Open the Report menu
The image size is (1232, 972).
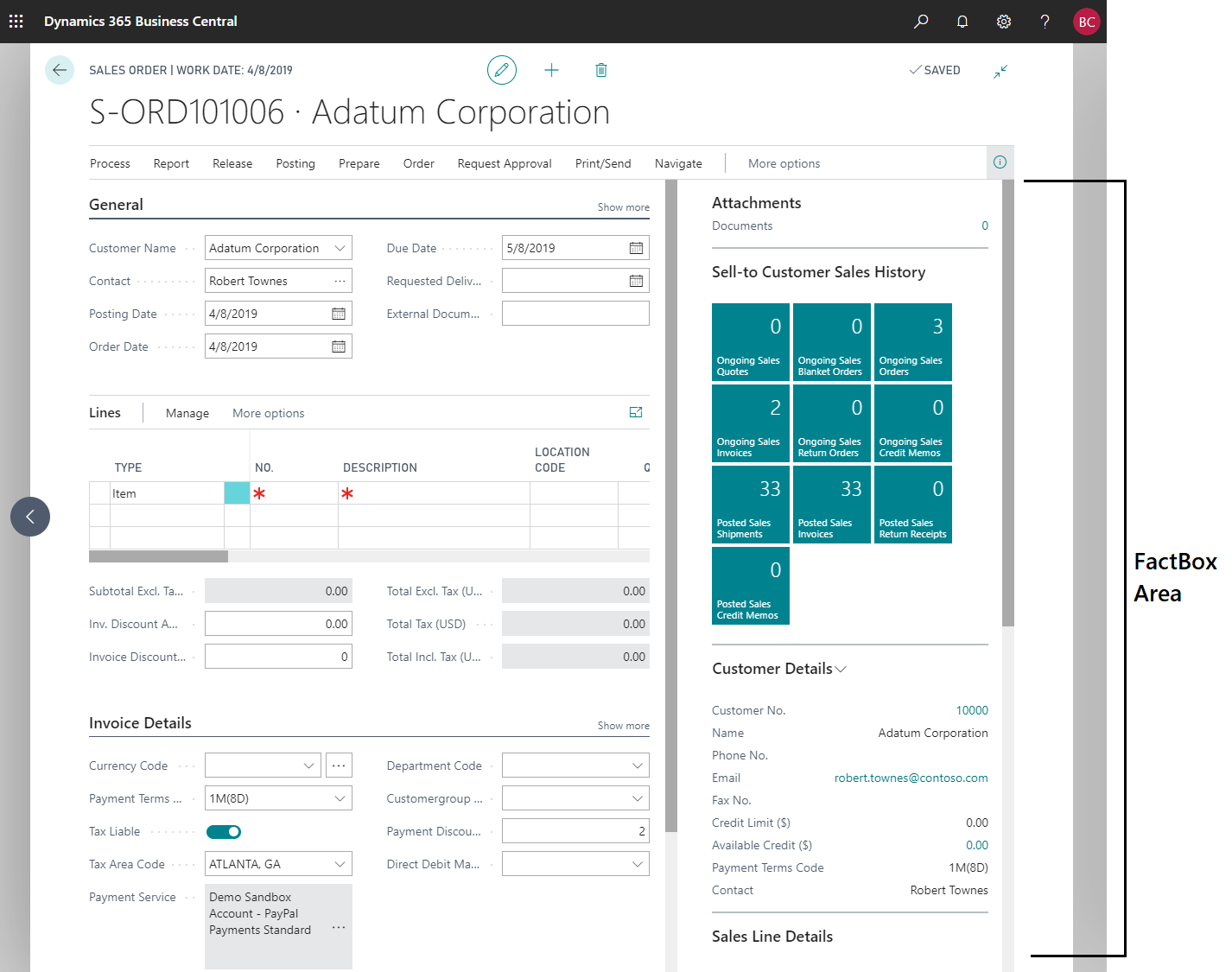tap(171, 163)
